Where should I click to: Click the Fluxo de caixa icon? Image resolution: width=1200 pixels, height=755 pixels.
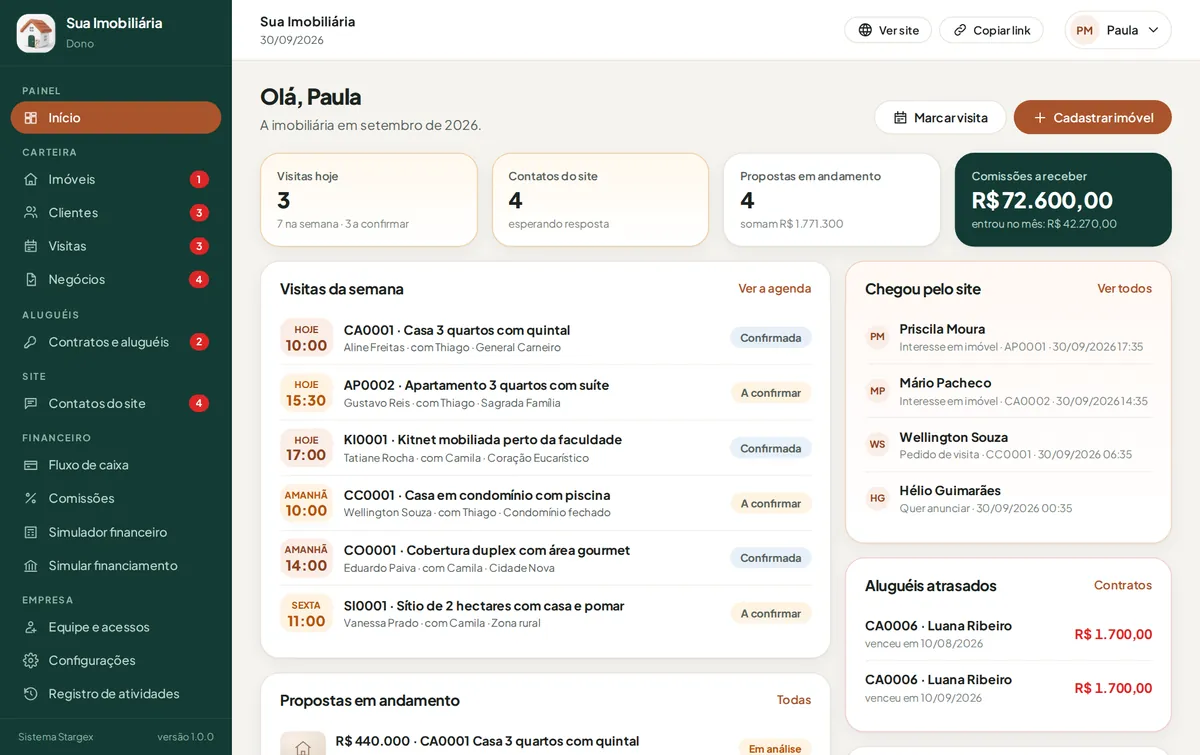point(31,465)
